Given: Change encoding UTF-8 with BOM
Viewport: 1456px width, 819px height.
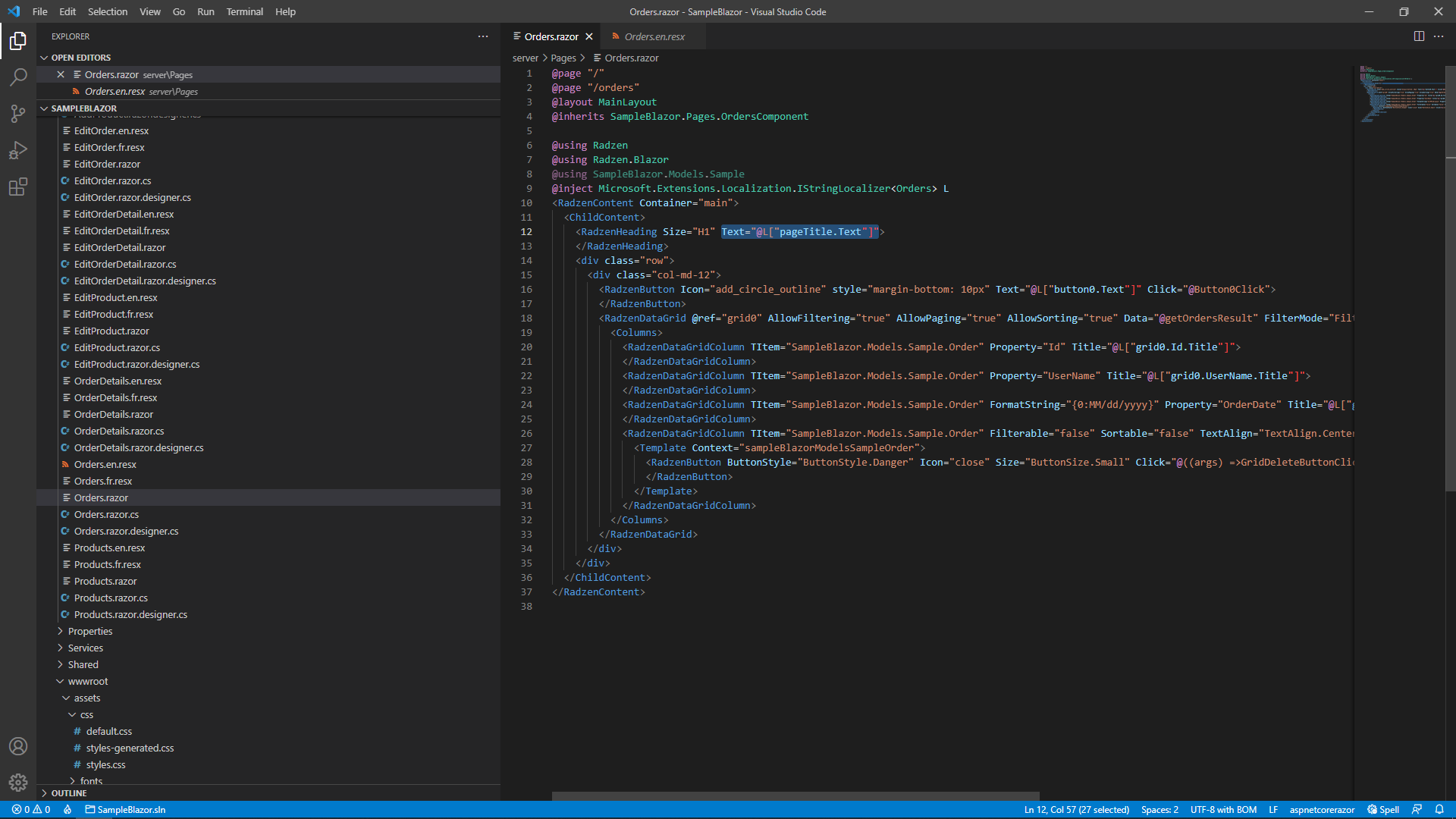Looking at the screenshot, I should click(x=1223, y=810).
